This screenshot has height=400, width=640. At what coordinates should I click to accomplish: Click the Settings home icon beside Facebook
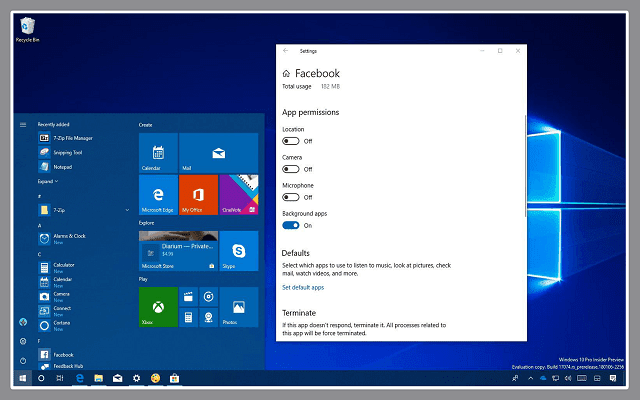(x=287, y=74)
